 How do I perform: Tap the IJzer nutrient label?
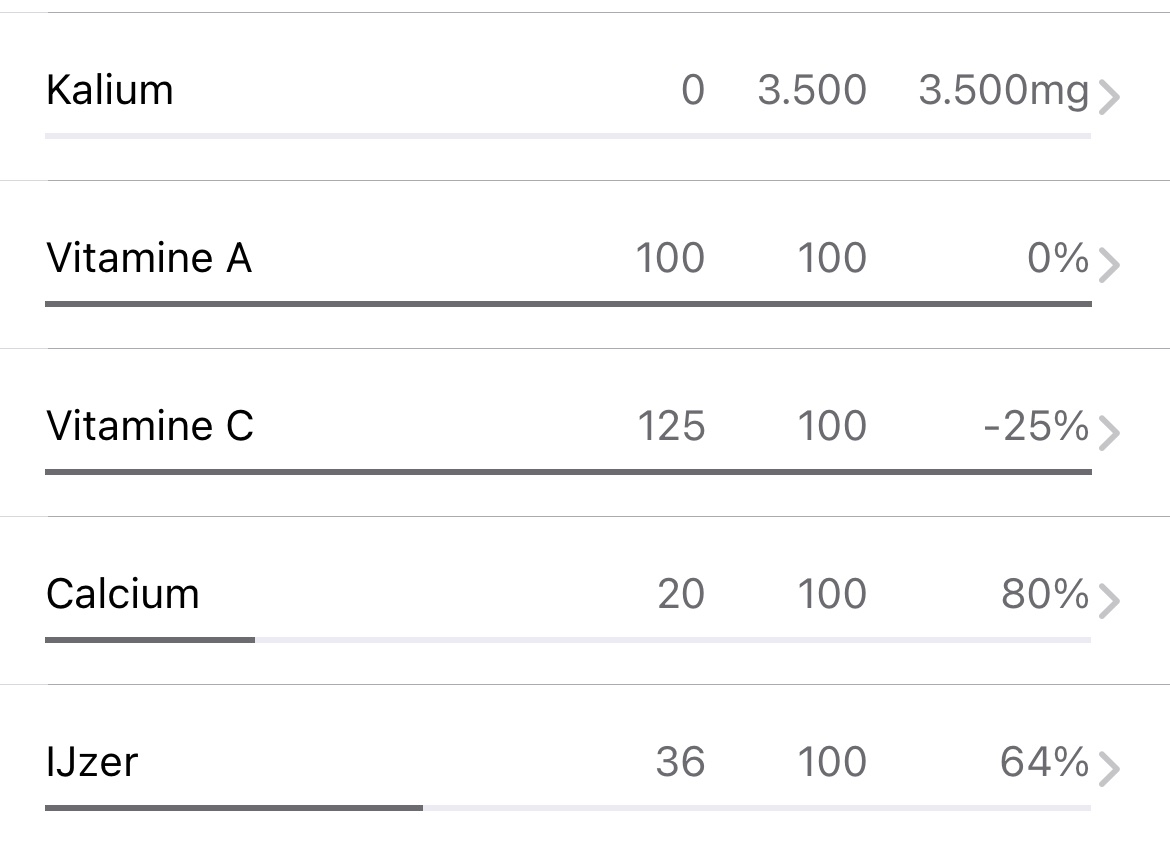(92, 762)
